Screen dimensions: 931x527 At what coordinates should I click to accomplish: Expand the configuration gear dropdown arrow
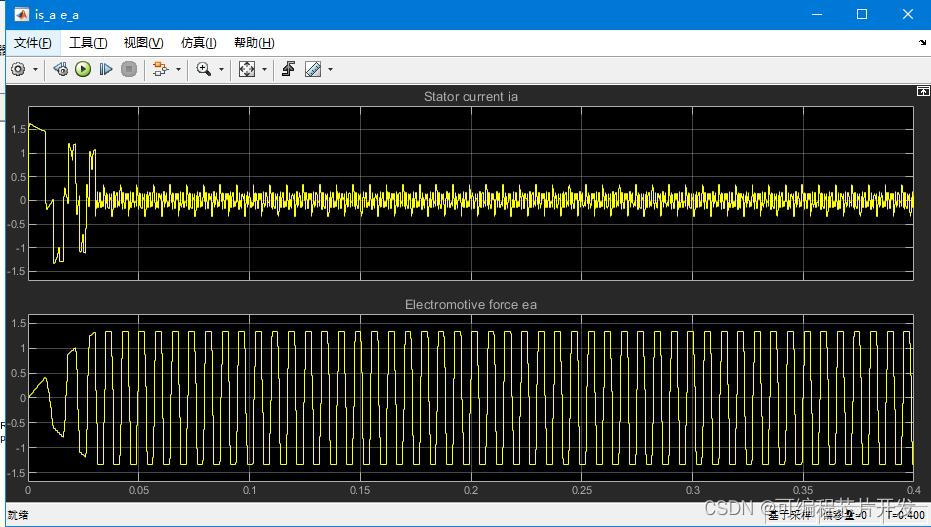pyautogui.click(x=35, y=70)
